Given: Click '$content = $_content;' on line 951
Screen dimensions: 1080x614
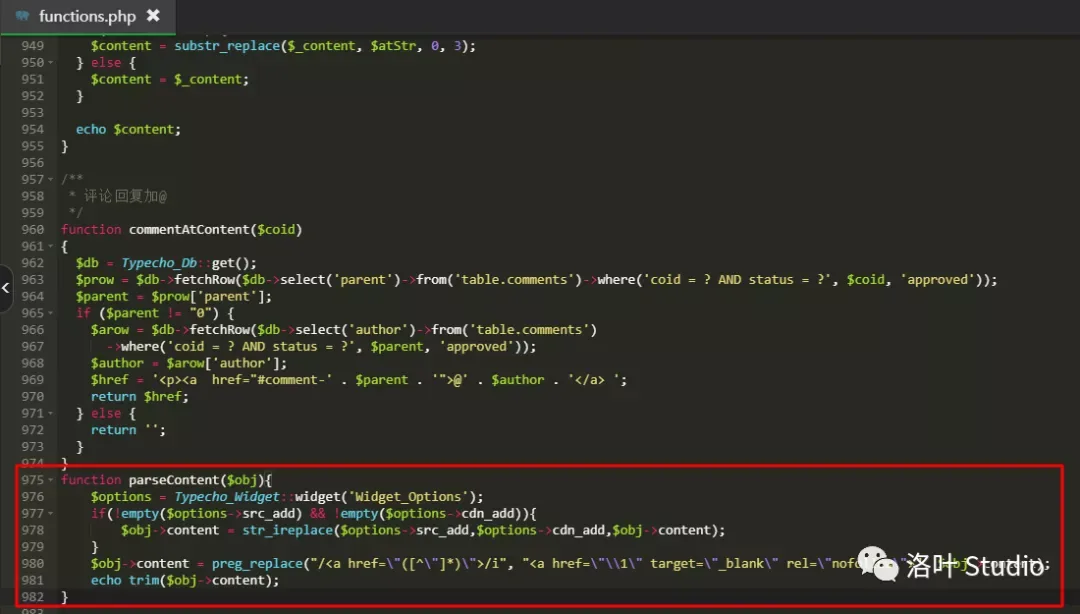Looking at the screenshot, I should [x=170, y=79].
